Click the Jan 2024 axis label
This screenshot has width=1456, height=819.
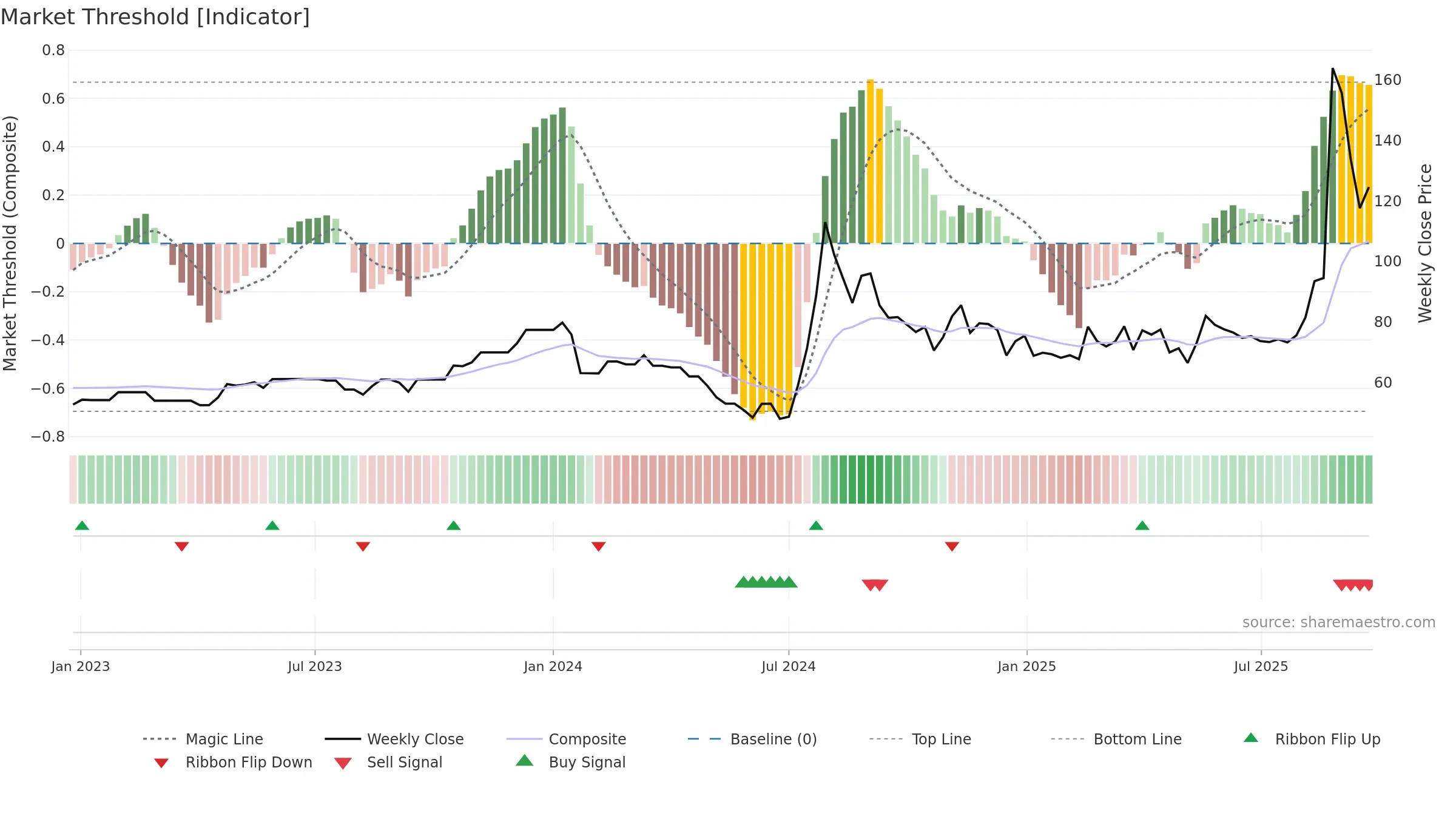tap(553, 667)
